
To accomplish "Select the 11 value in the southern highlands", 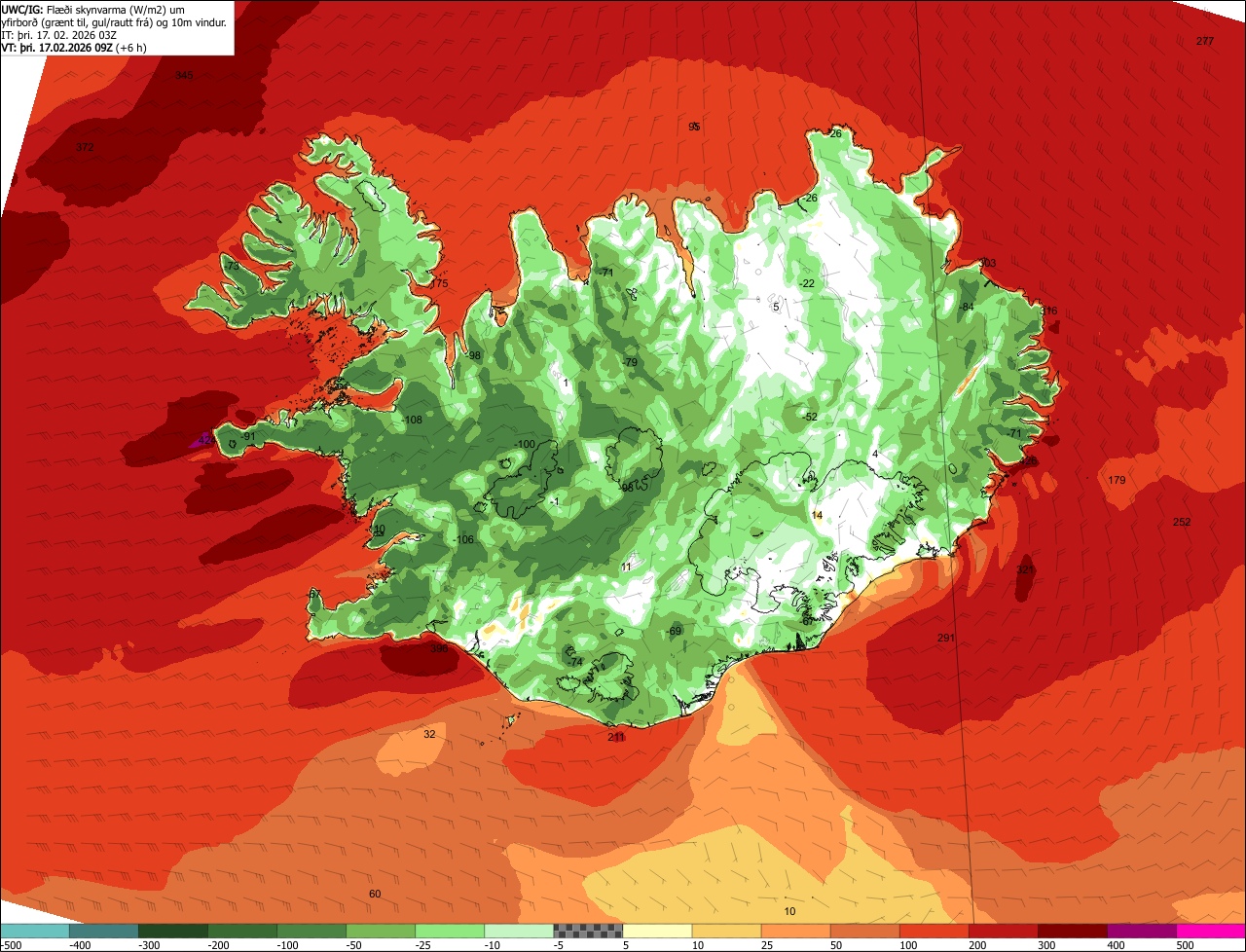I will coord(626,567).
